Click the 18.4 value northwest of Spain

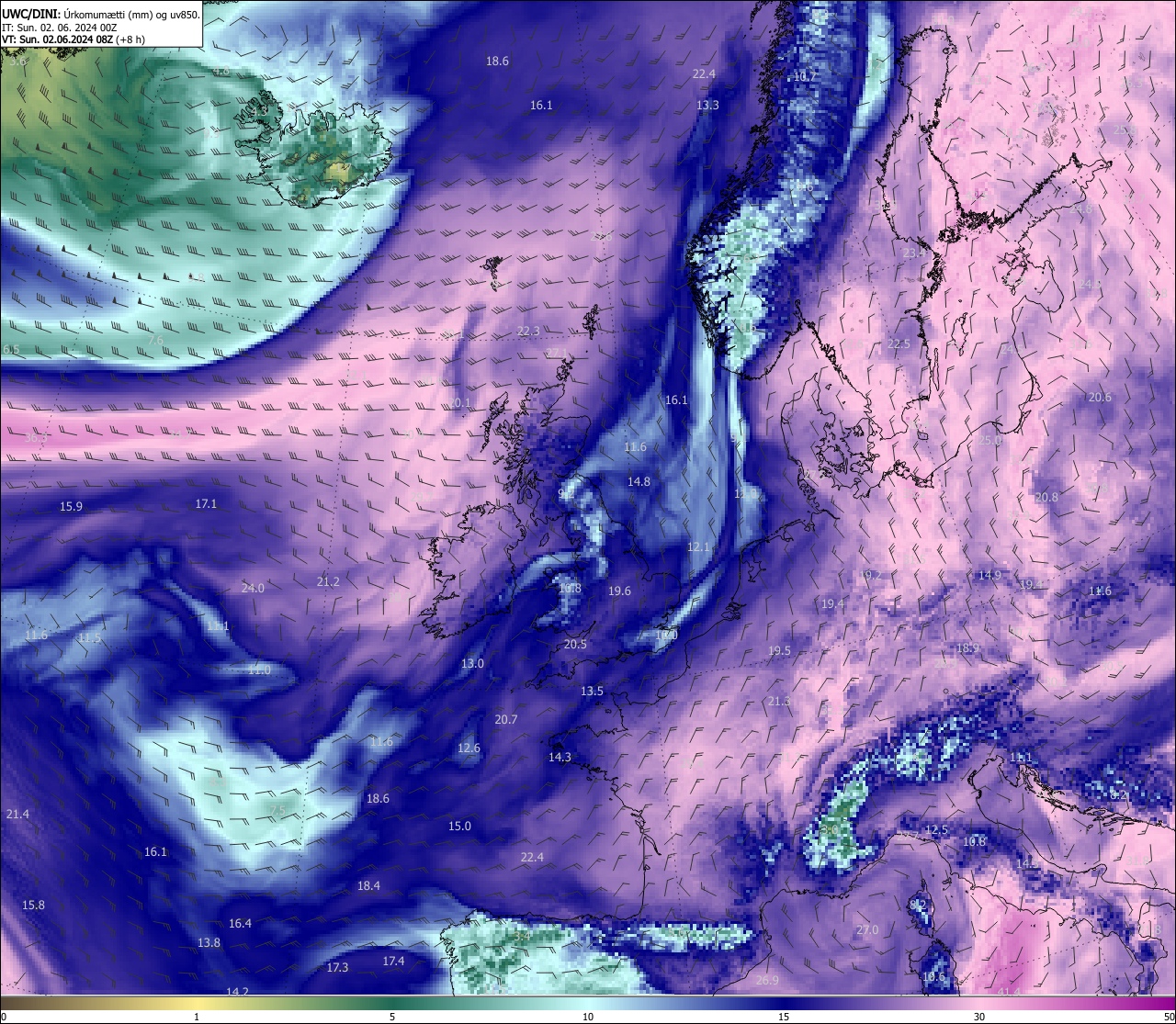(368, 886)
